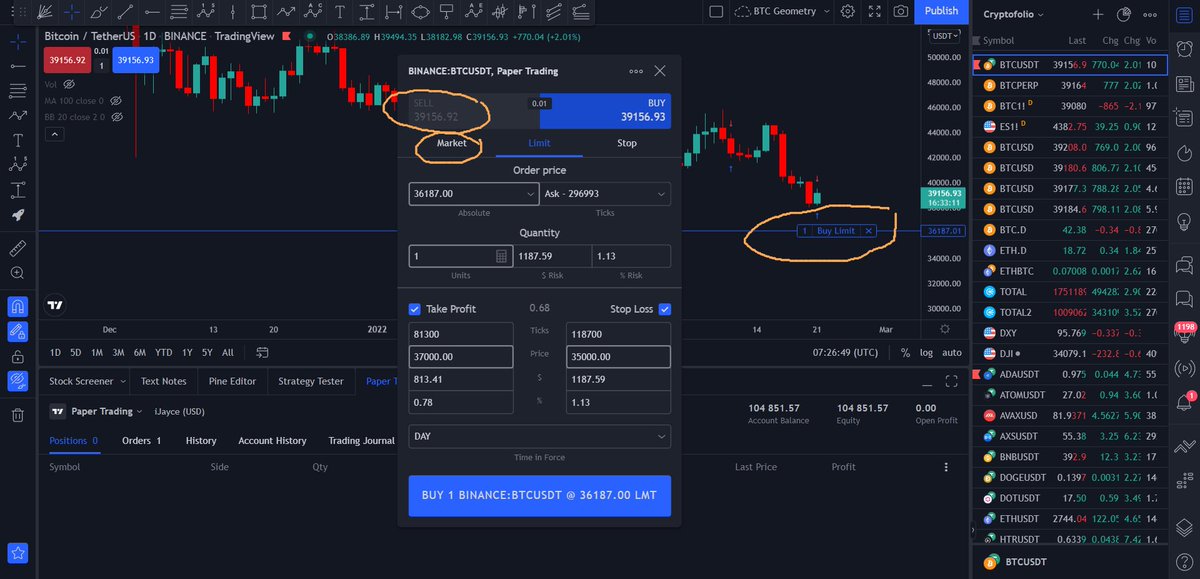Screen dimensions: 1200x579
Task: Click the fullscreen mode icon
Action: pos(875,12)
